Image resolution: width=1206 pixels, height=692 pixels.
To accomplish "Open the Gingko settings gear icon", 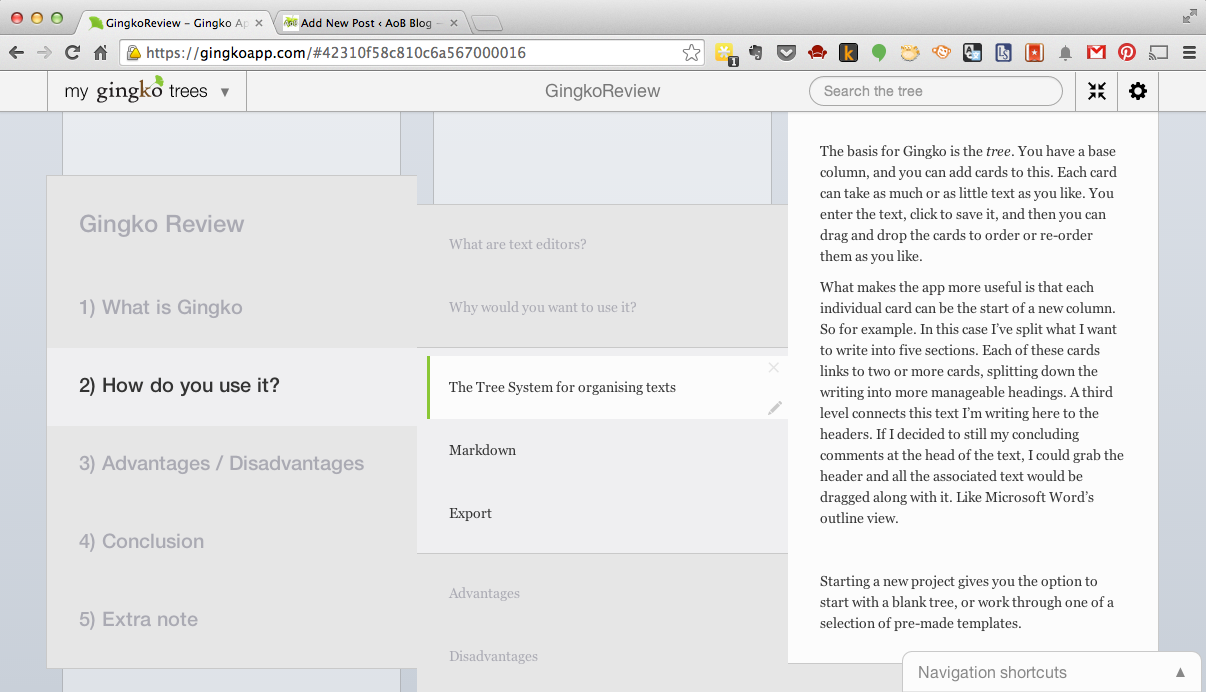I will (x=1137, y=91).
